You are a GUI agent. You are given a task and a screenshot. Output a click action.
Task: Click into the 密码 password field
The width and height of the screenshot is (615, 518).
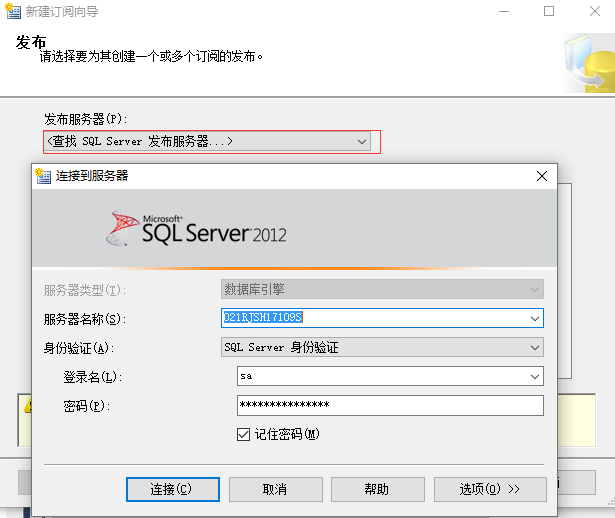tap(389, 405)
